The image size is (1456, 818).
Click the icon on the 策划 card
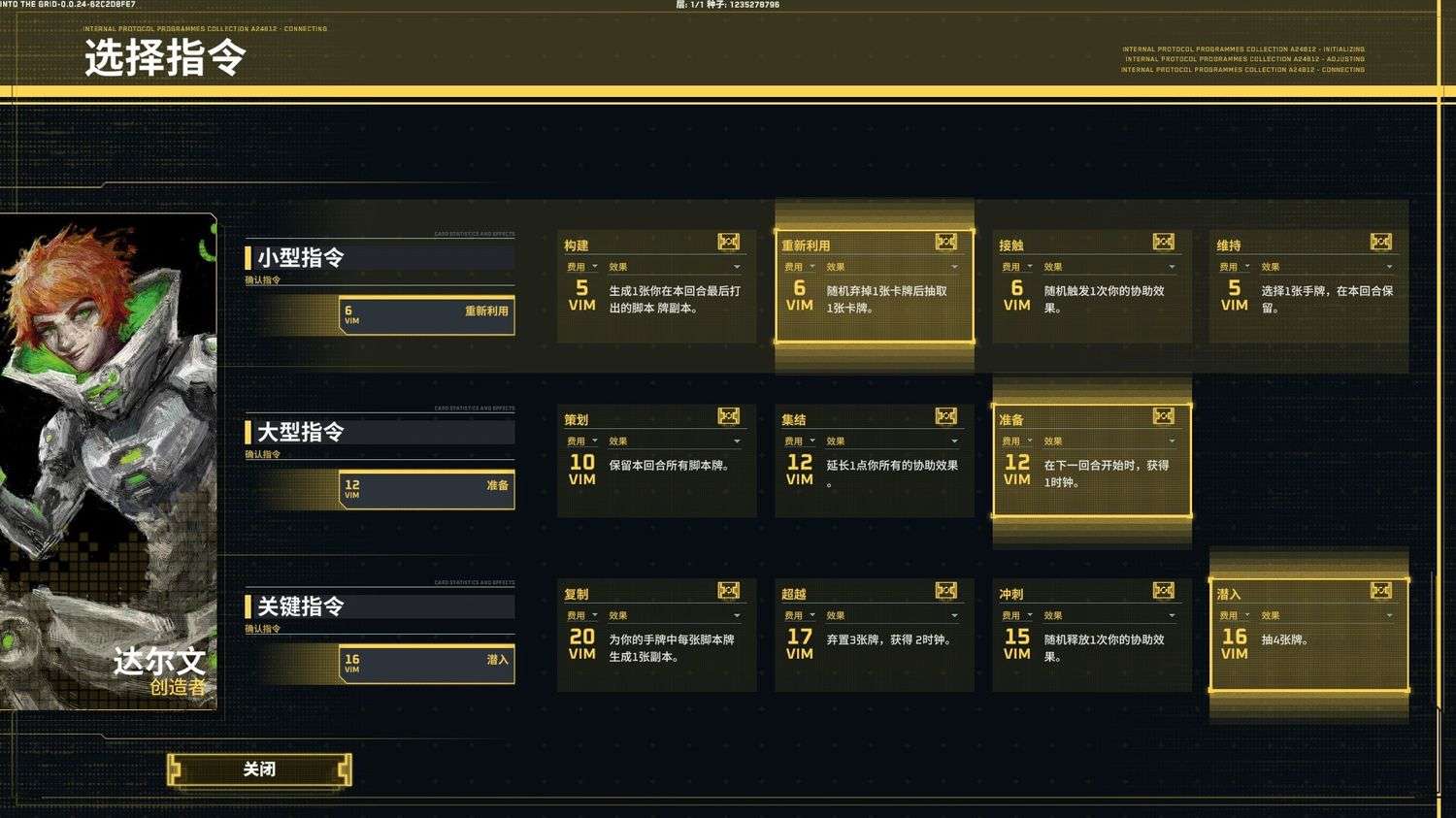pos(728,416)
